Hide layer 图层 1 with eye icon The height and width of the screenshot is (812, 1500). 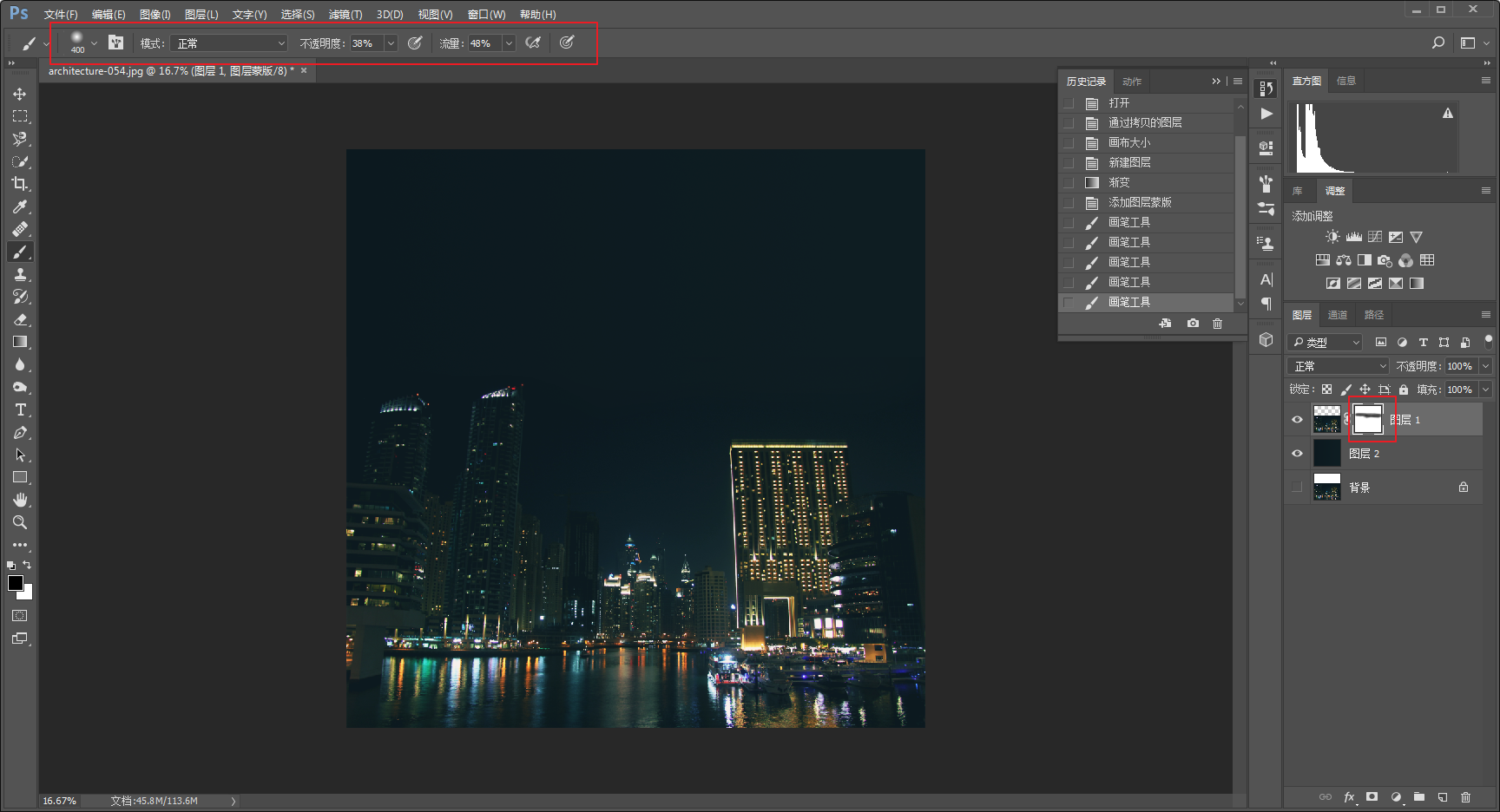pos(1297,420)
